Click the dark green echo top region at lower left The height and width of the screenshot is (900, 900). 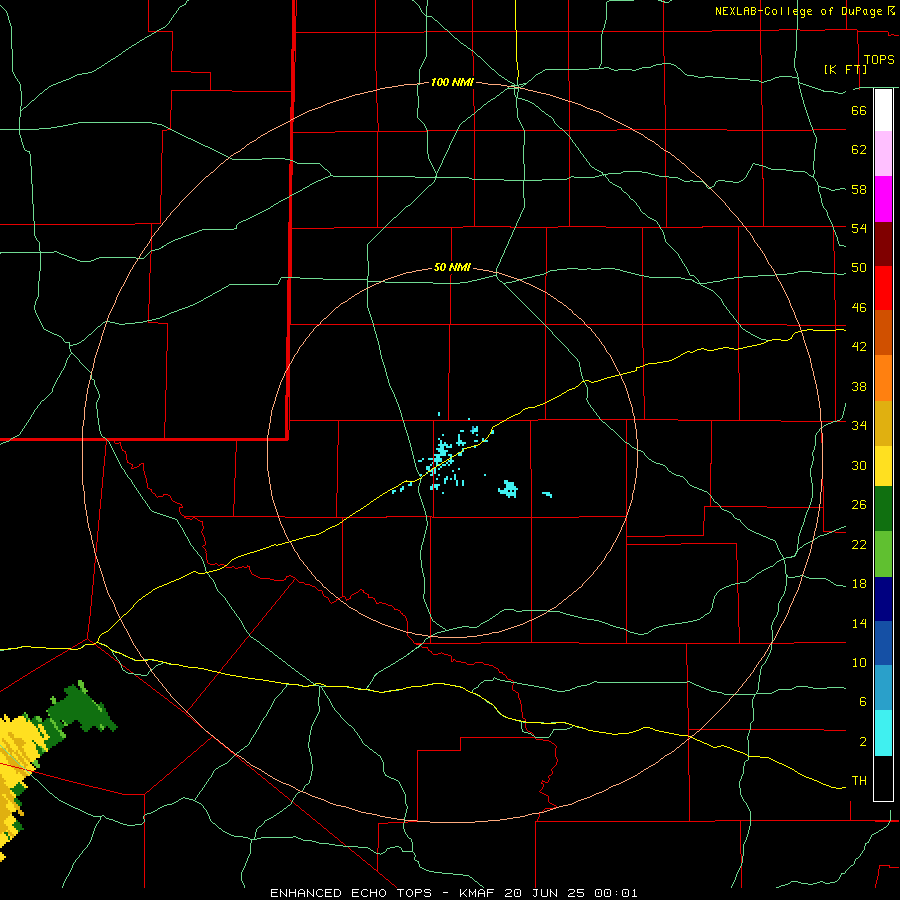80,709
